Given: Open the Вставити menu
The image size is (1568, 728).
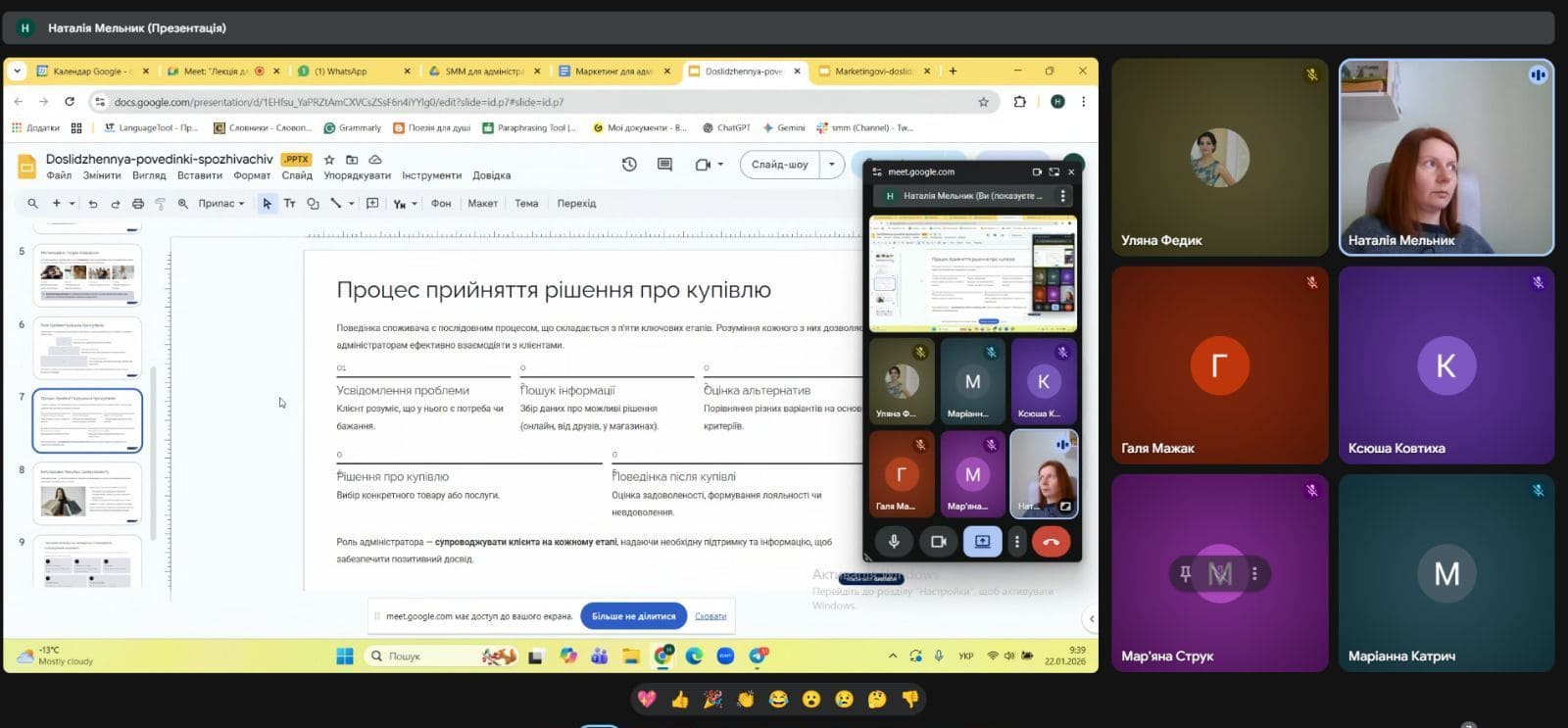Looking at the screenshot, I should pos(199,175).
